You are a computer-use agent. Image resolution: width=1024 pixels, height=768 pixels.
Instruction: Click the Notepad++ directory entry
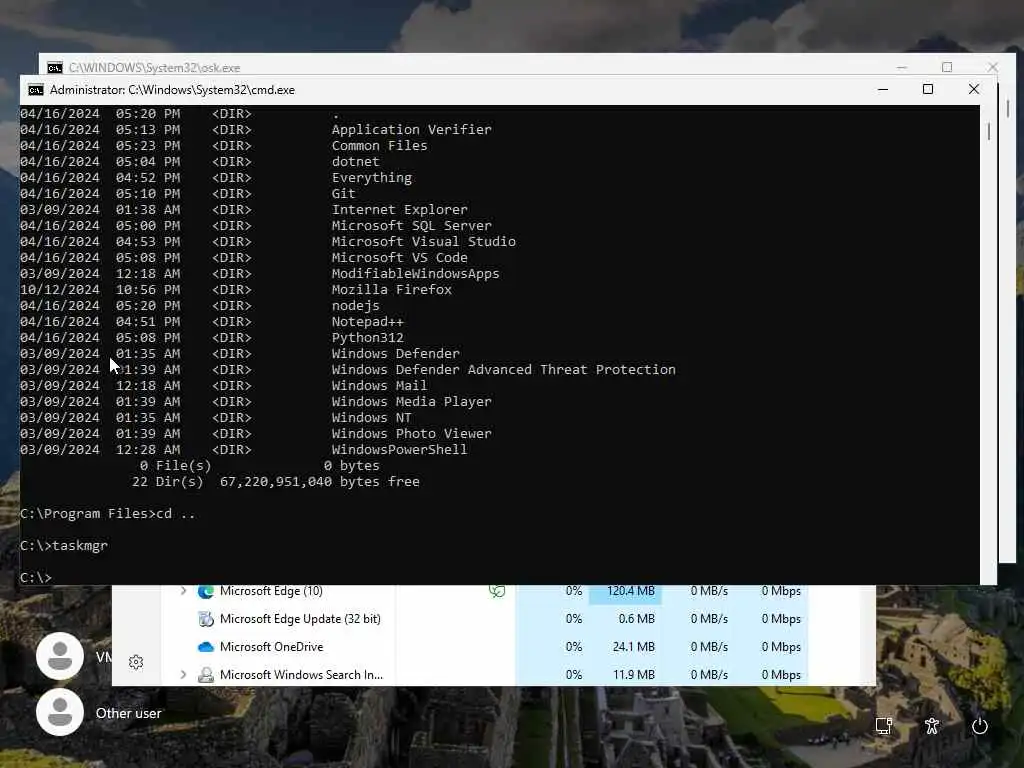pyautogui.click(x=368, y=321)
